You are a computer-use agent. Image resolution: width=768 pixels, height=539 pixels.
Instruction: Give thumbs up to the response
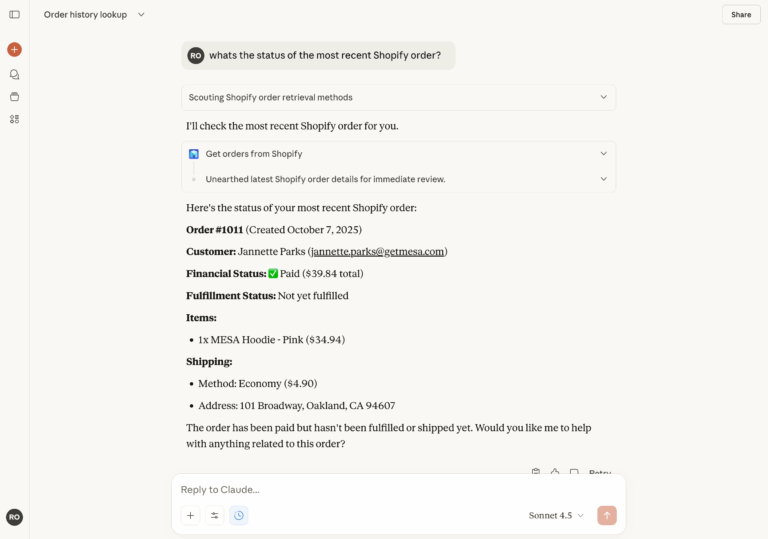pyautogui.click(x=555, y=472)
